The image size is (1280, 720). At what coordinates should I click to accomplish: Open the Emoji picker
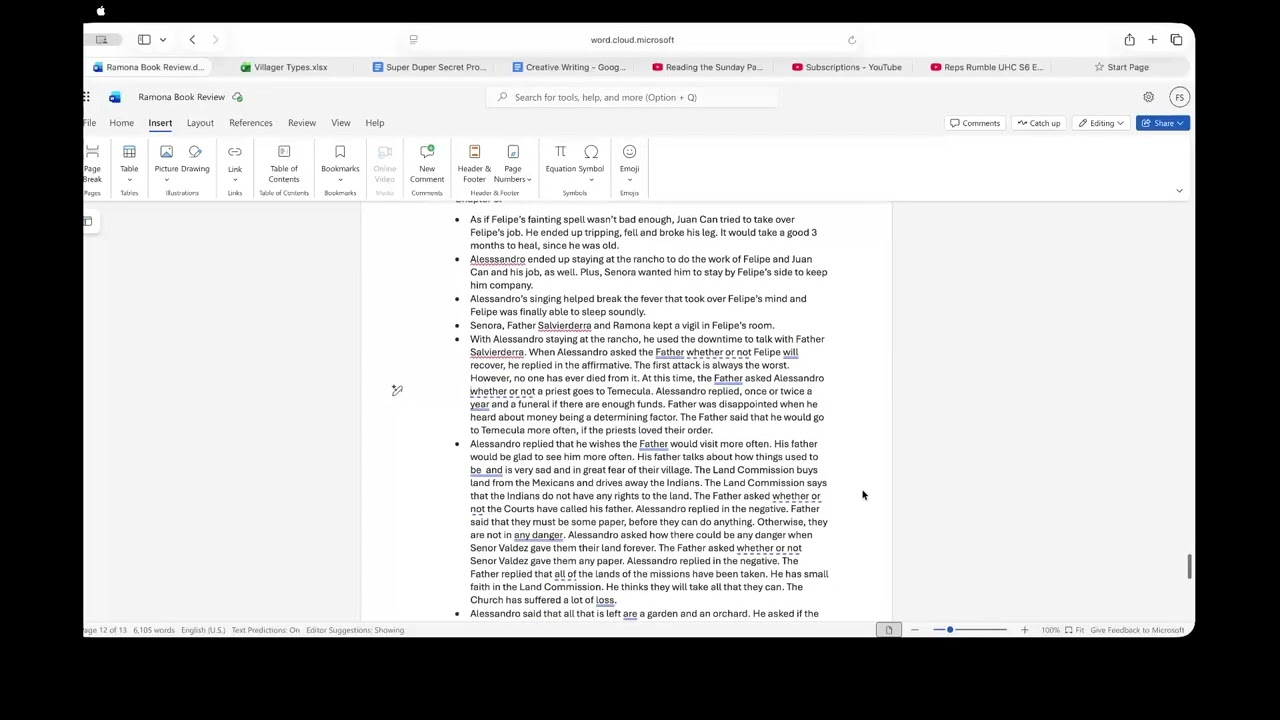[x=629, y=162]
